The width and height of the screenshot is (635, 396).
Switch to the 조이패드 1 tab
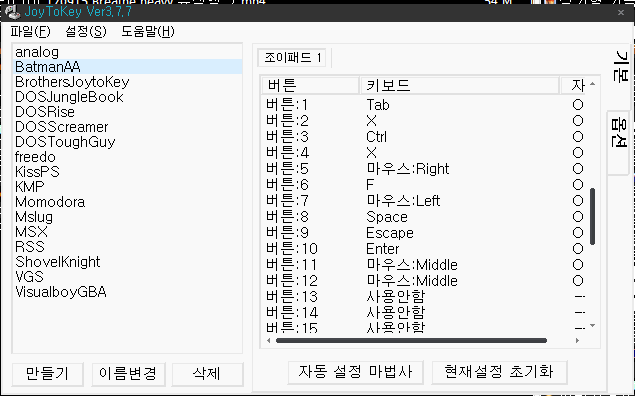click(292, 57)
